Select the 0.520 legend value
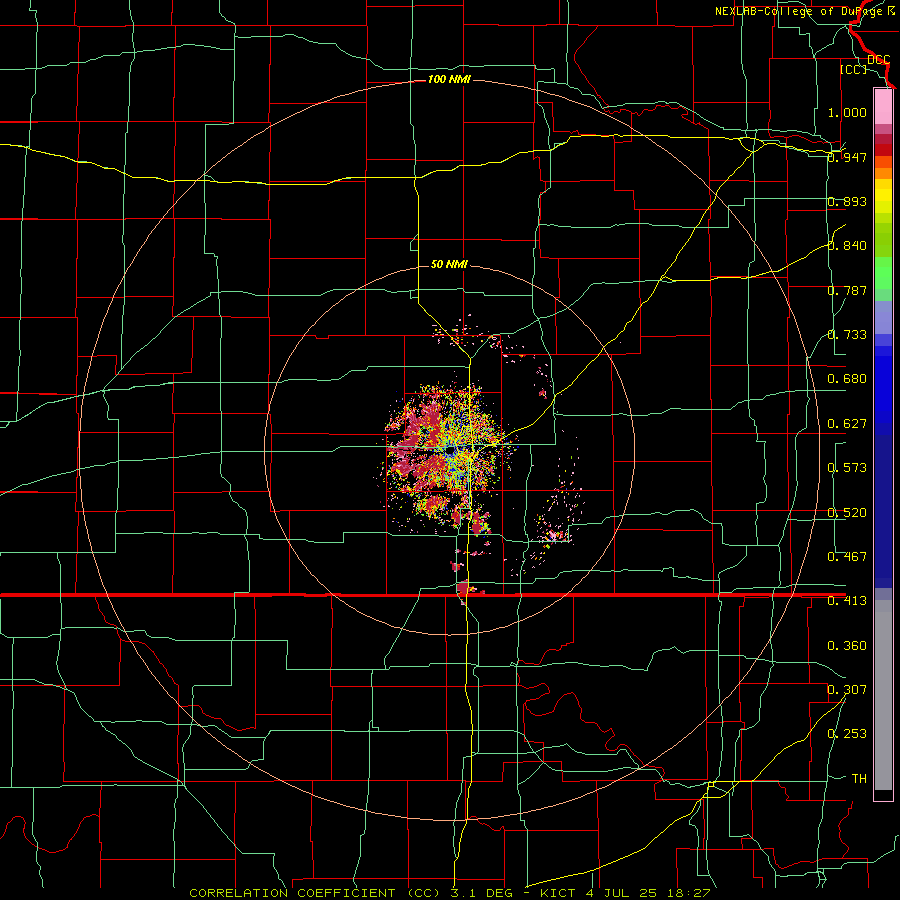Image resolution: width=900 pixels, height=900 pixels. tap(847, 513)
